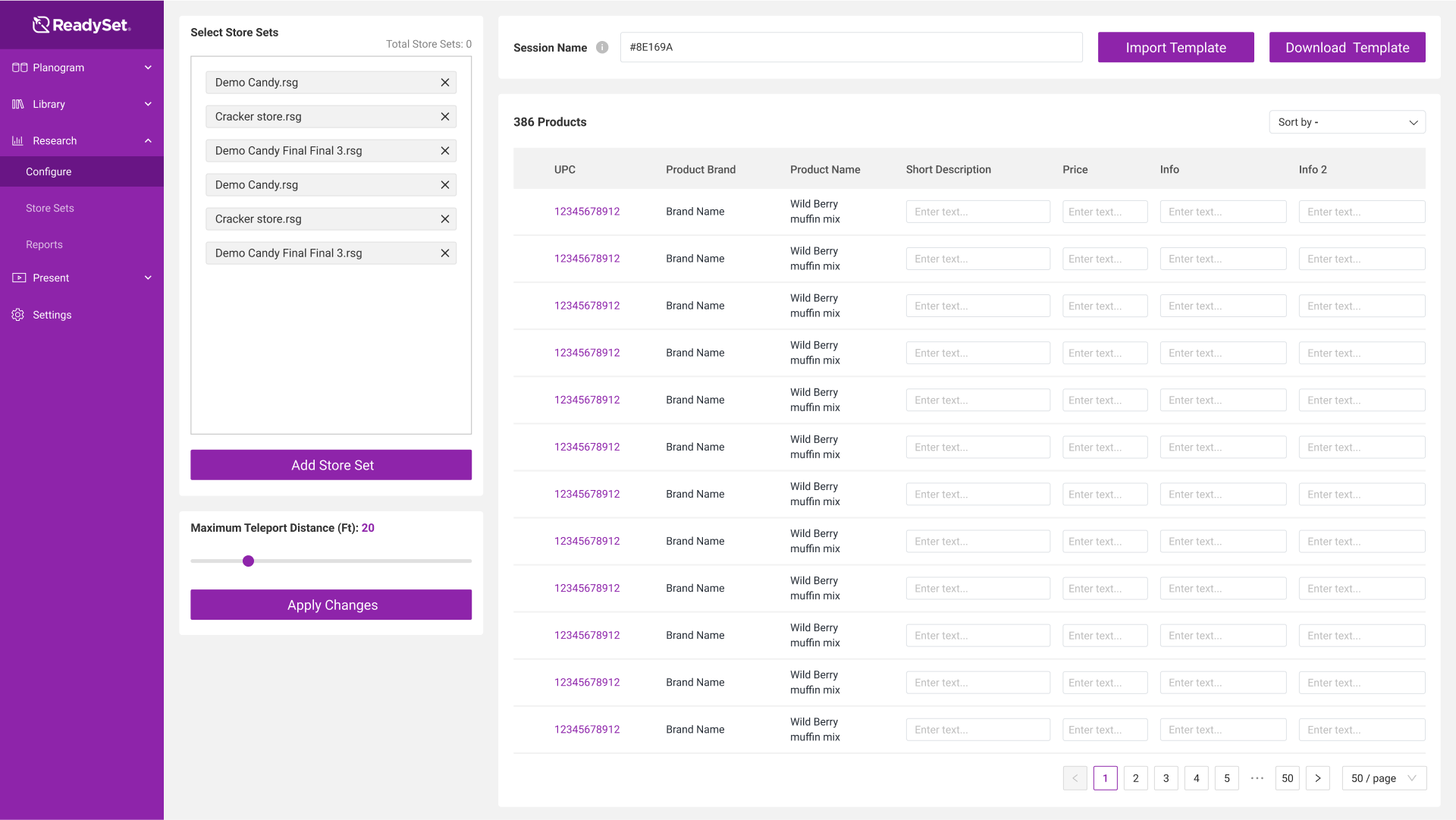Click Import Template button
Viewport: 1456px width, 820px height.
click(1175, 47)
